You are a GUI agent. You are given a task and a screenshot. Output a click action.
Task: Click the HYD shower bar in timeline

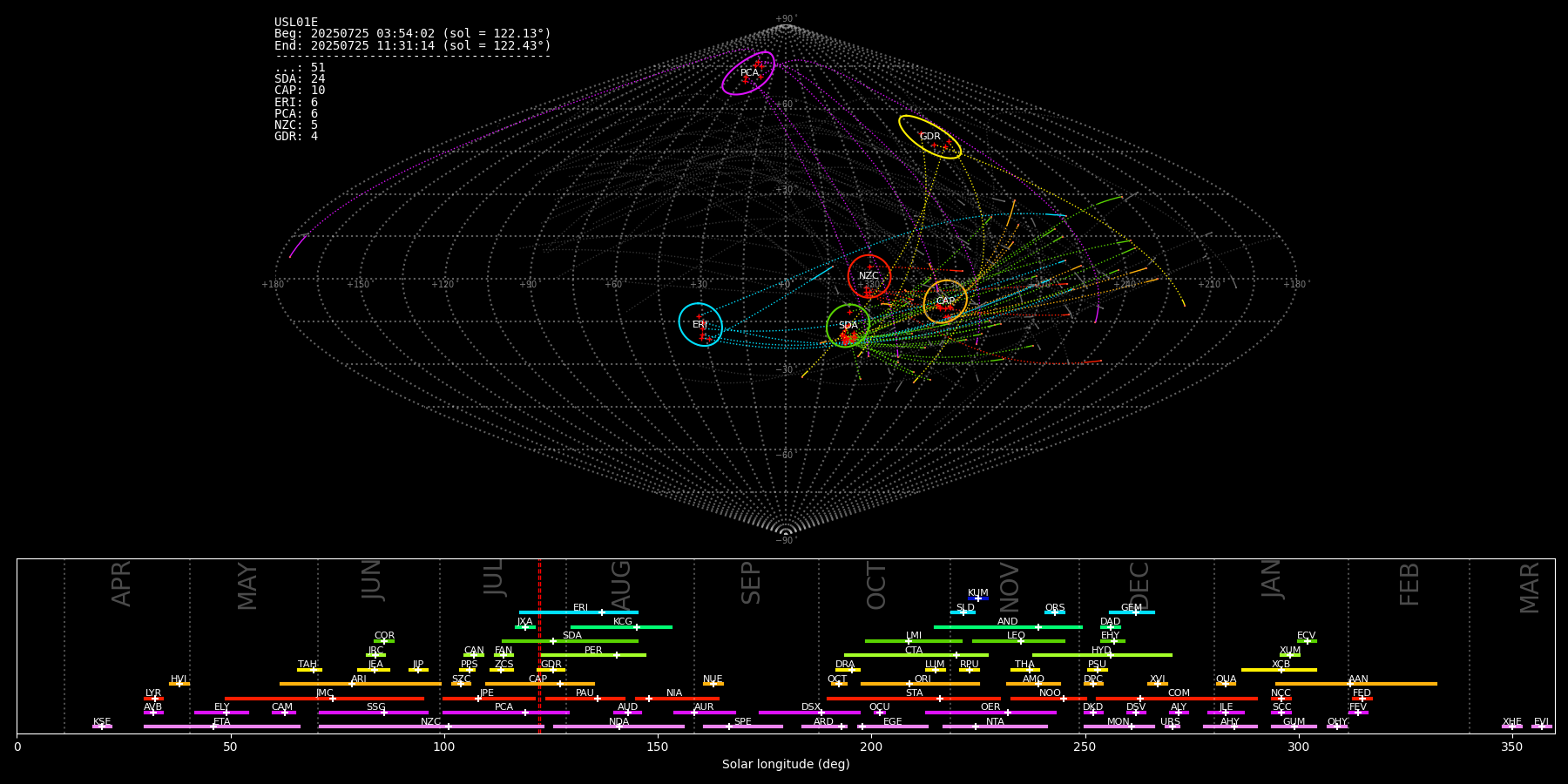(x=1102, y=655)
